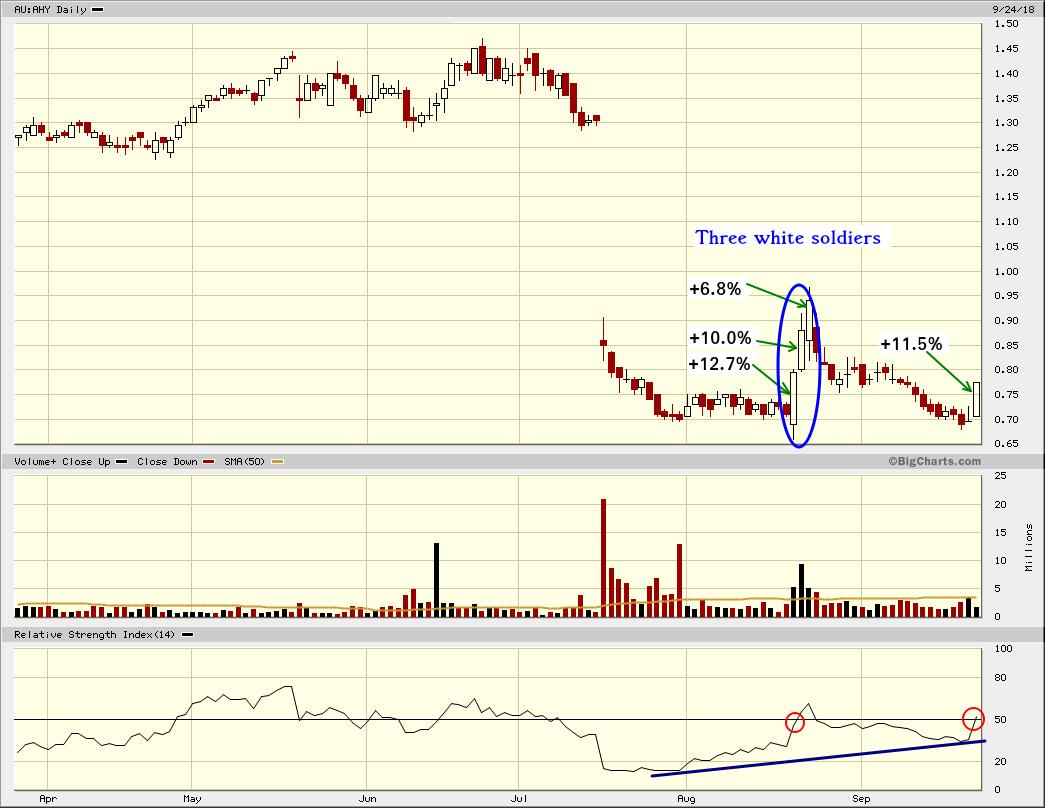Screen dimensions: 1045x808
Task: Click the 1.05 price axis label
Action: point(1006,246)
